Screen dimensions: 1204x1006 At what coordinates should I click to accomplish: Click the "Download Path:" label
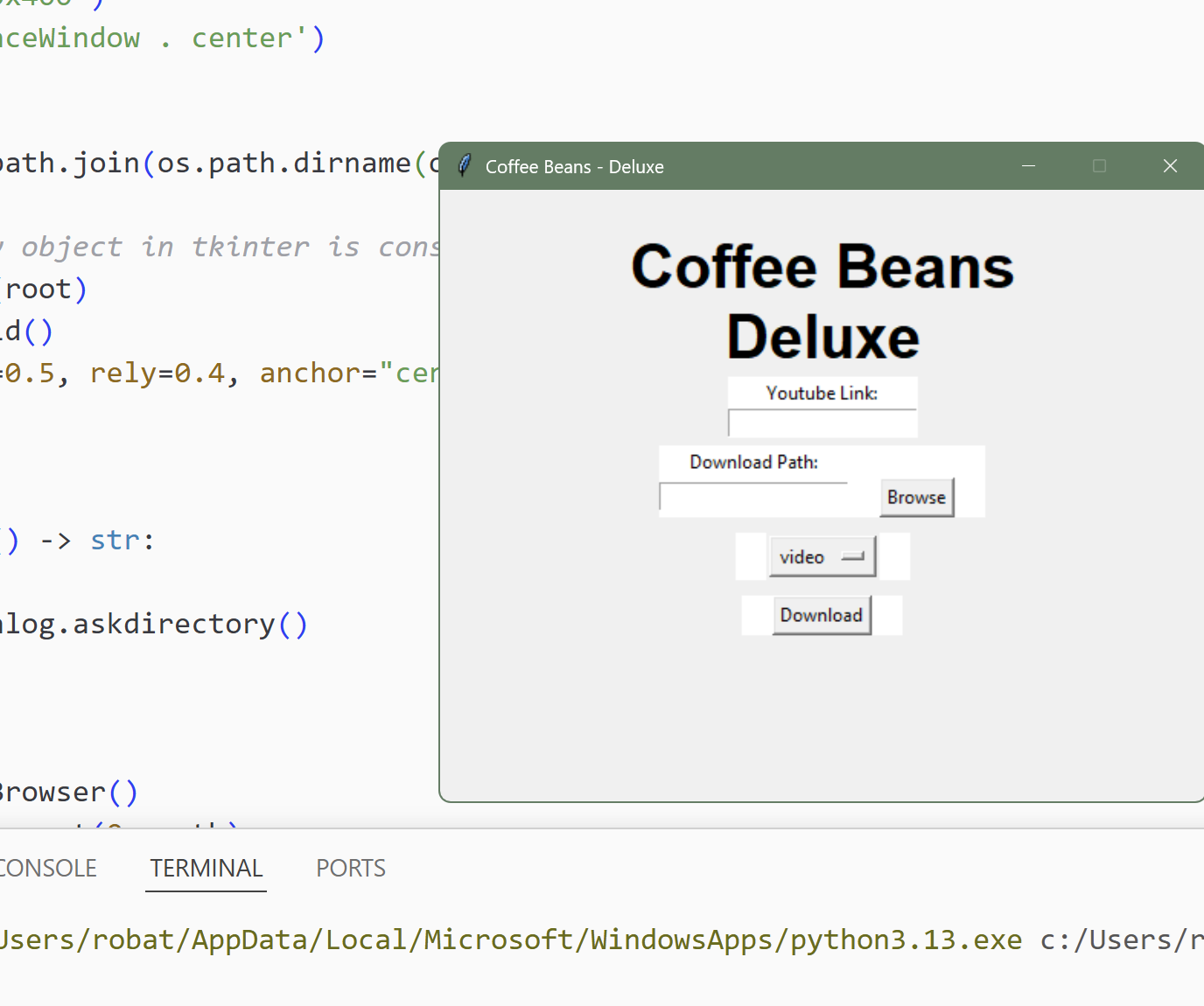[x=753, y=462]
